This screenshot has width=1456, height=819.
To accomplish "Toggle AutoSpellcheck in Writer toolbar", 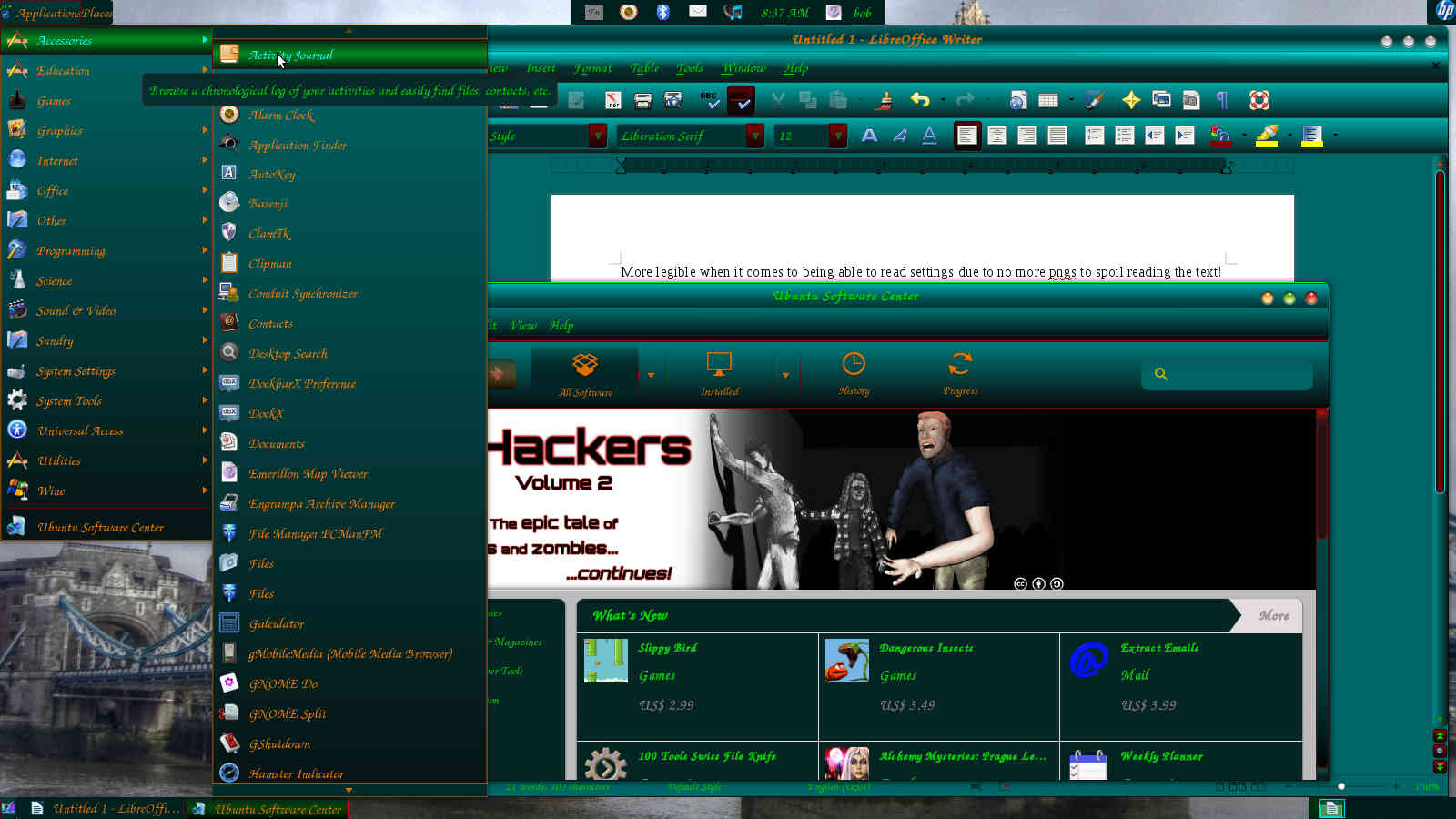I will coord(741,100).
